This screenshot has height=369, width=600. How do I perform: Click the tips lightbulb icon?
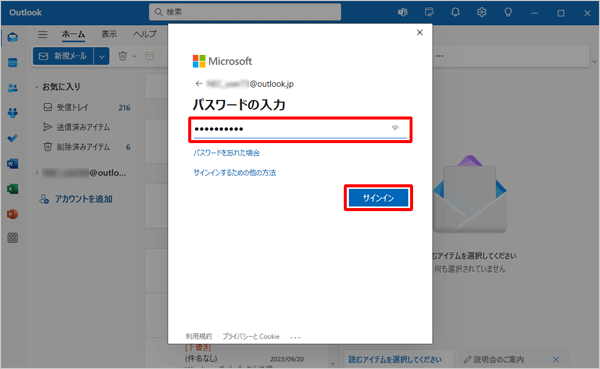pyautogui.click(x=508, y=12)
